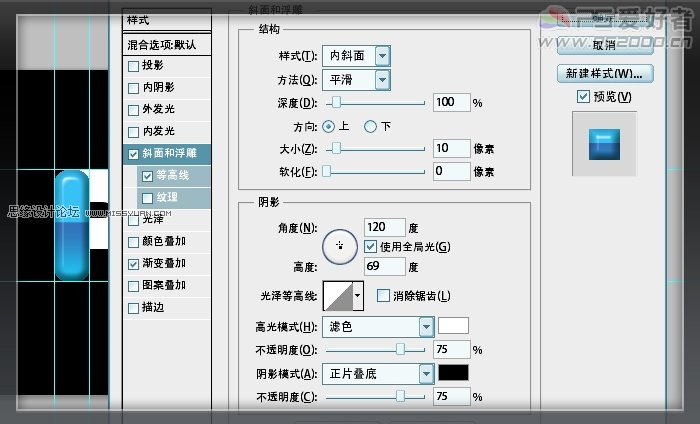The image size is (700, 424).
Task: Open the 光泽等高线 contour picker arrow
Action: 358,296
